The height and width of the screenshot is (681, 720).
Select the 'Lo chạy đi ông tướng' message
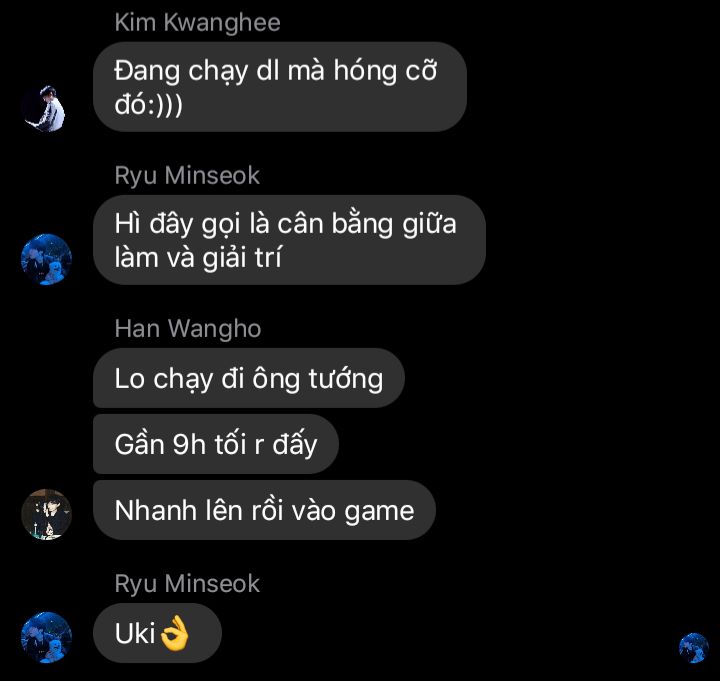point(248,378)
